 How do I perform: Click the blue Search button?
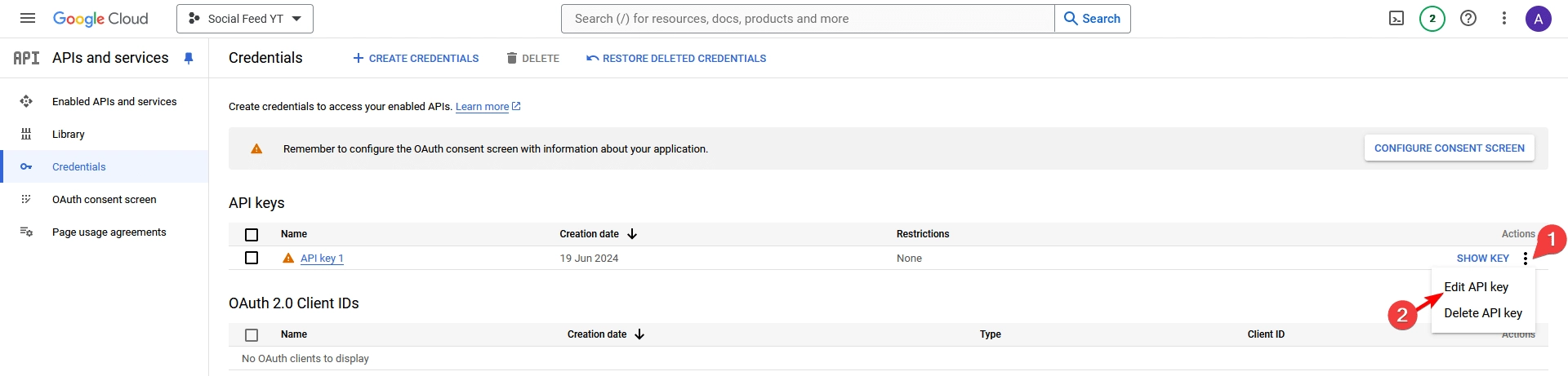click(x=1093, y=19)
